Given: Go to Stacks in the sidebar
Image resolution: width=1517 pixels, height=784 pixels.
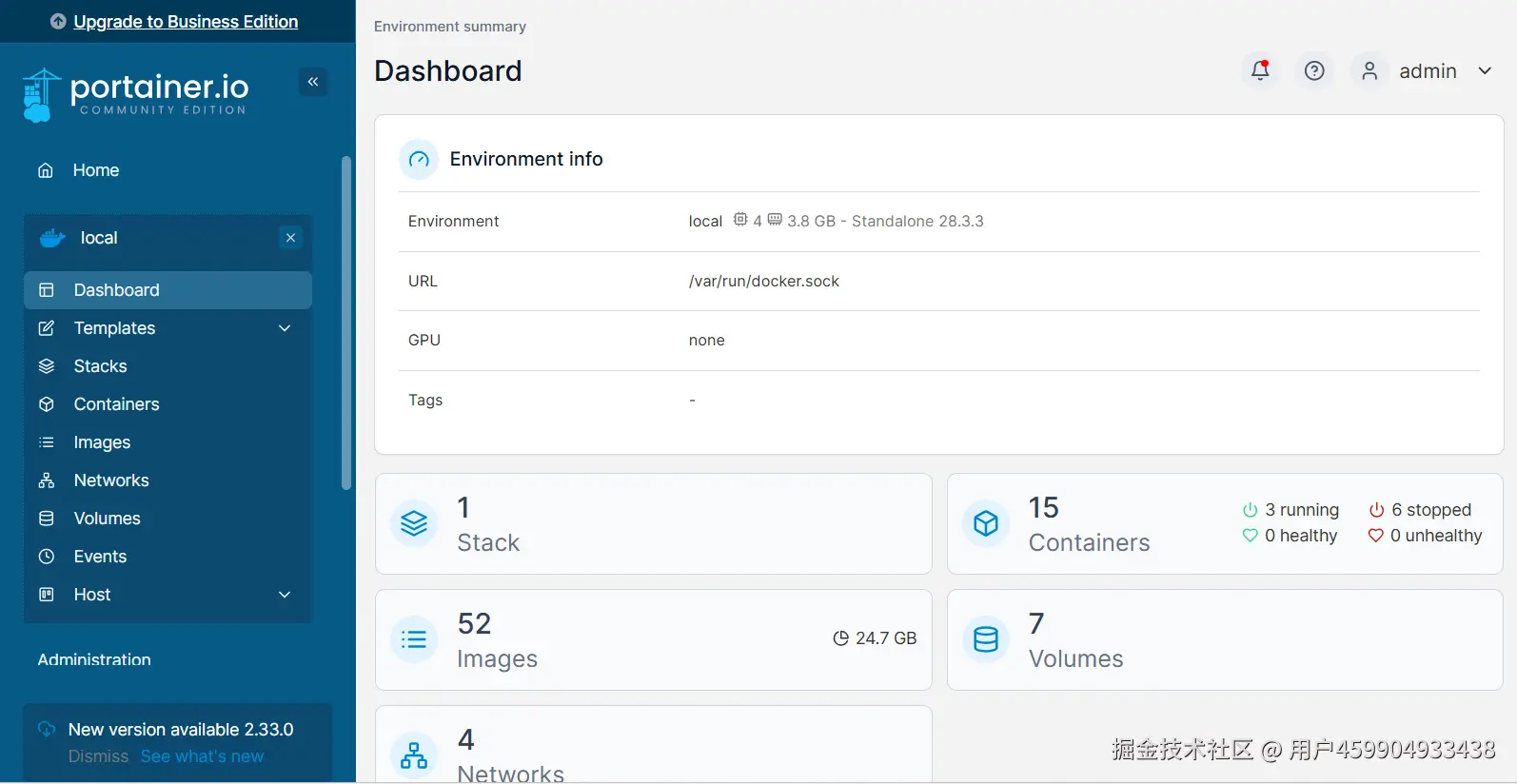Looking at the screenshot, I should pos(100,366).
